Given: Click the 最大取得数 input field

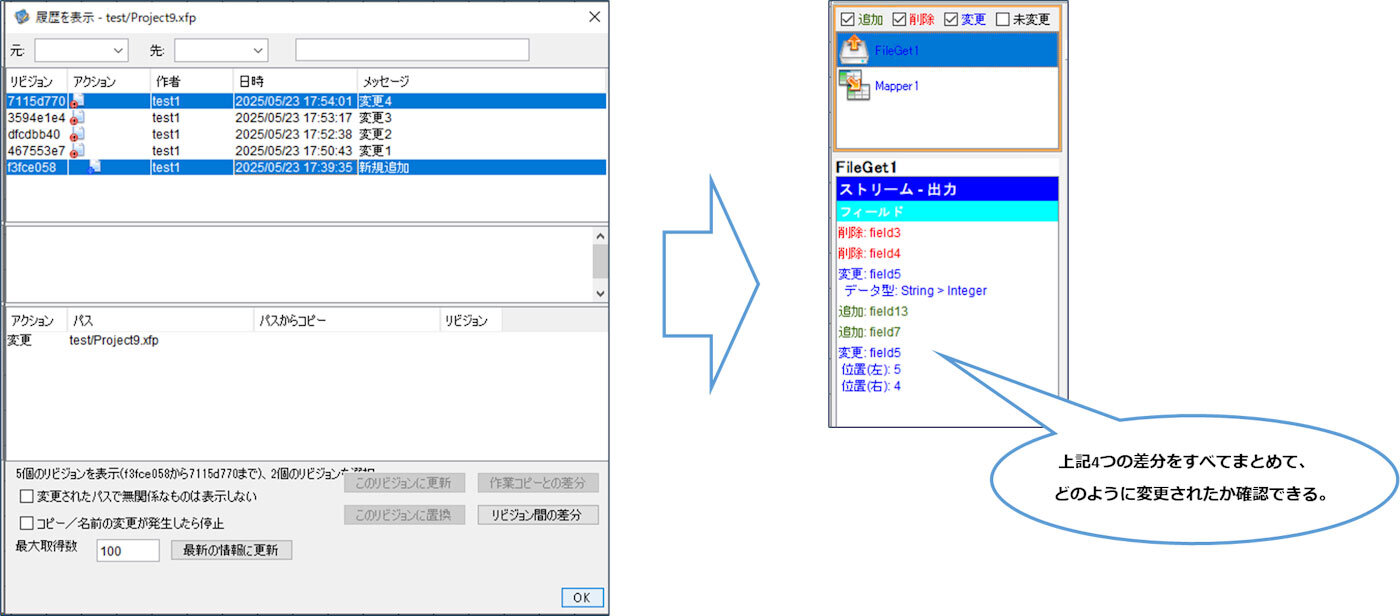Looking at the screenshot, I should (x=128, y=551).
